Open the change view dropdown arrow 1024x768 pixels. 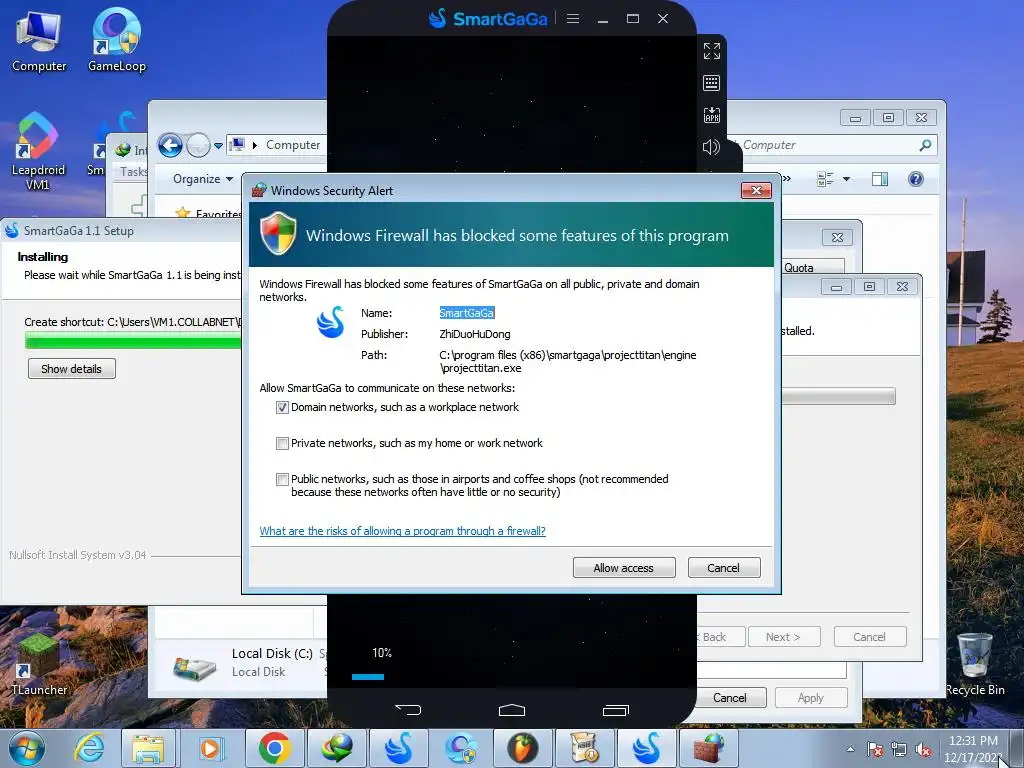846,179
